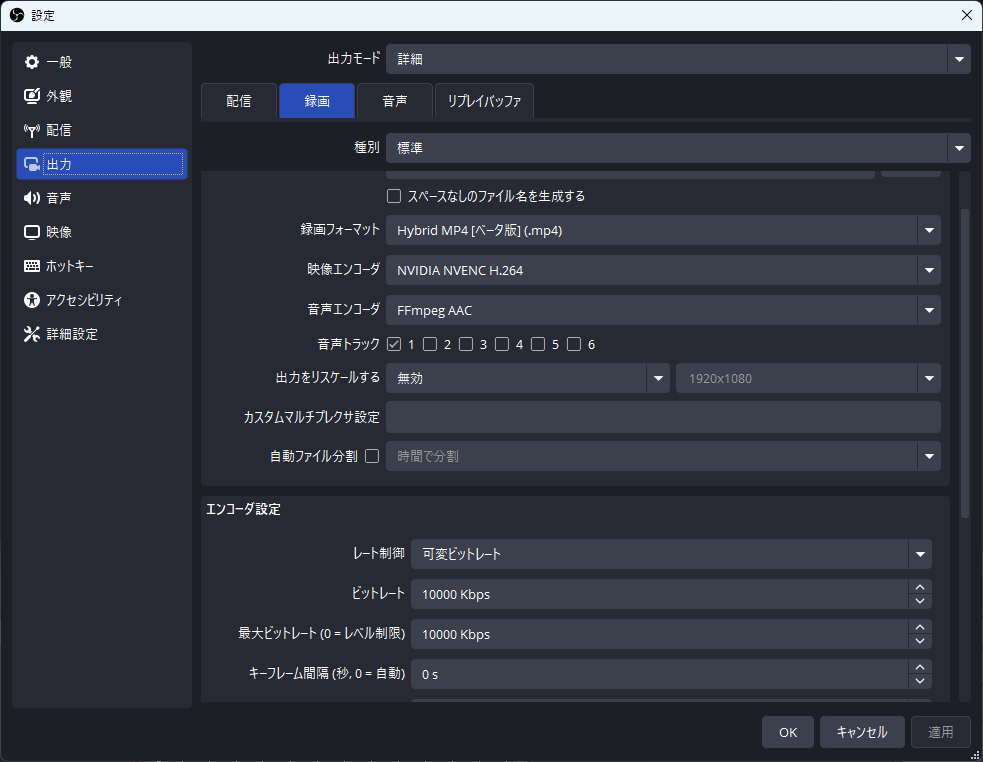The image size is (983, 762).
Task: Click the monitor icon beside 映像
Action: pyautogui.click(x=31, y=232)
